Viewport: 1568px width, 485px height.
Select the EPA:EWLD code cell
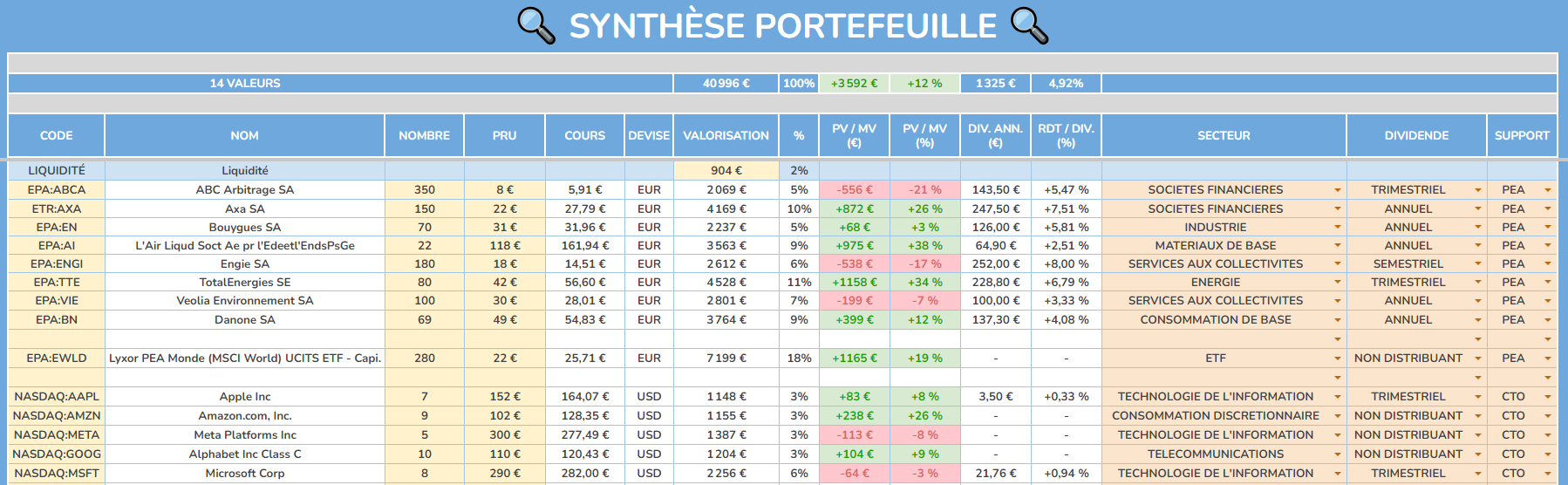coord(57,359)
